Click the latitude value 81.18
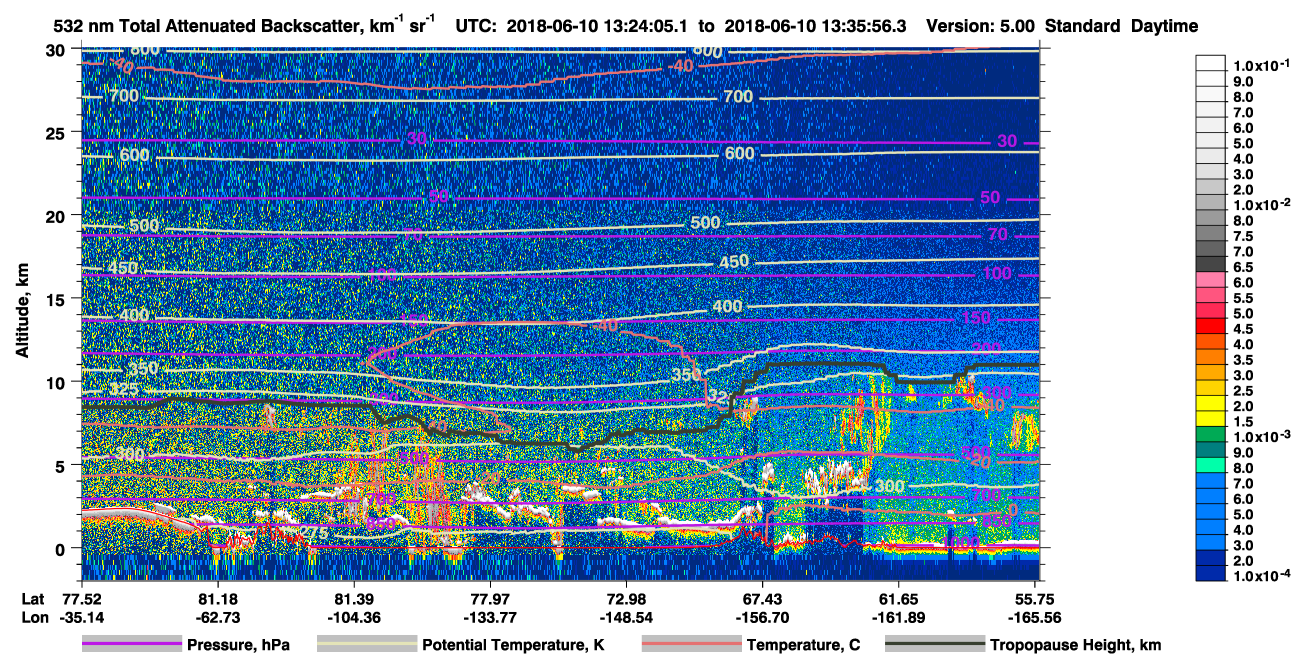Image resolution: width=1300 pixels, height=667 pixels. 217,598
